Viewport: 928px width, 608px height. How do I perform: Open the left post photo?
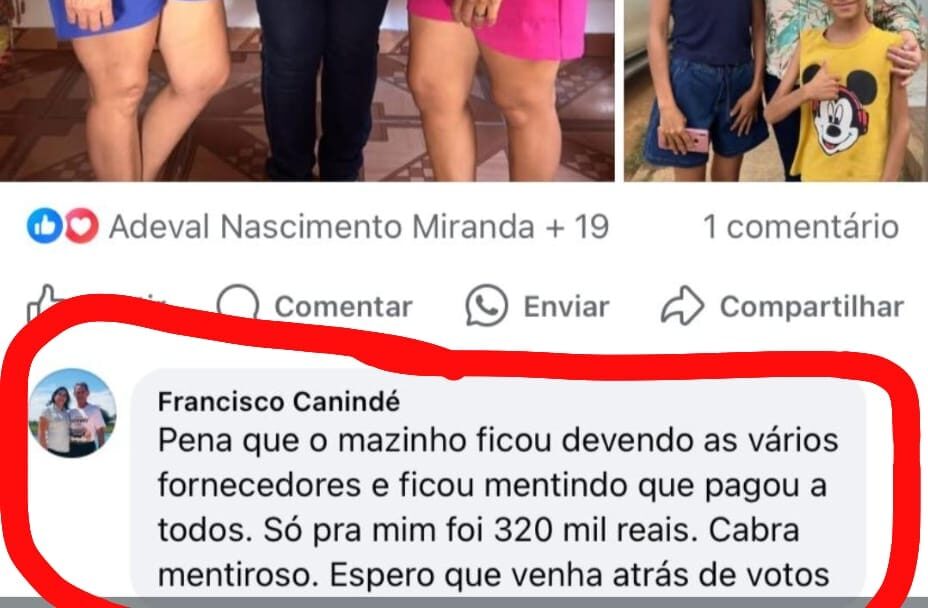[307, 90]
